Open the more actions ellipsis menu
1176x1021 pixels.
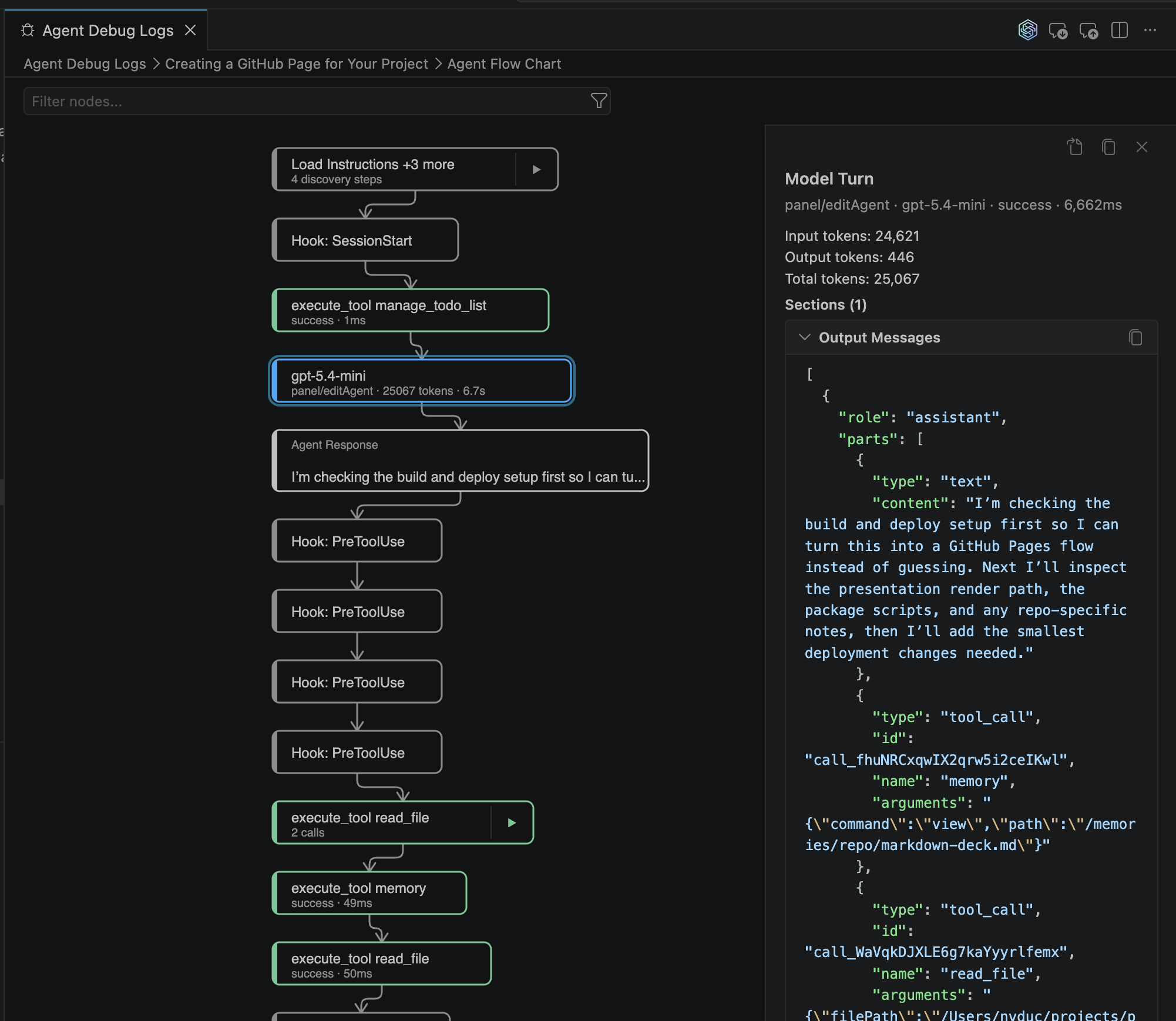1150,30
